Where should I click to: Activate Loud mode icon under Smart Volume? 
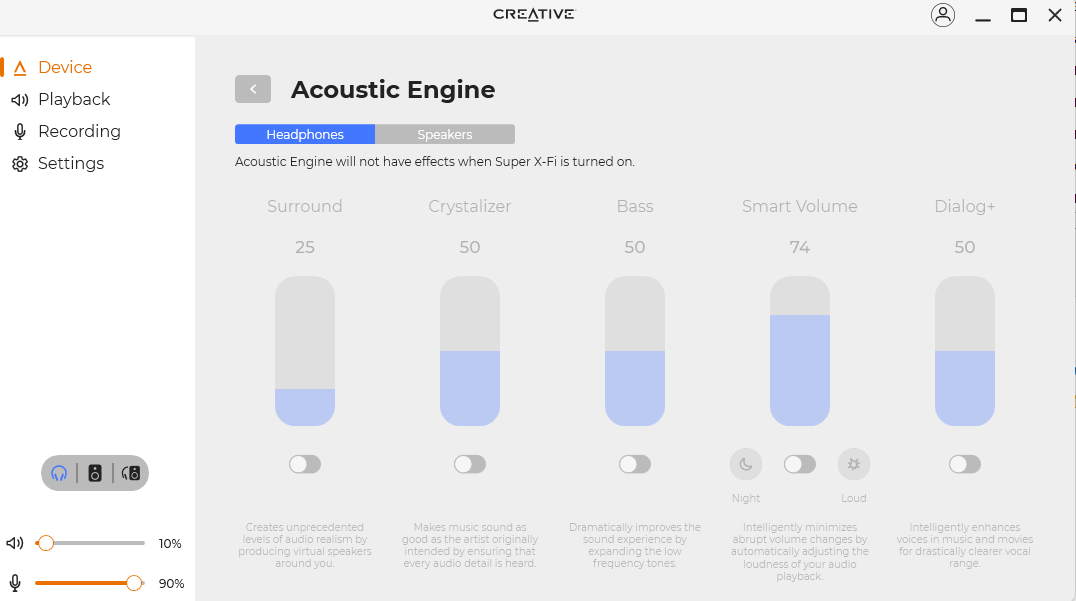point(854,464)
